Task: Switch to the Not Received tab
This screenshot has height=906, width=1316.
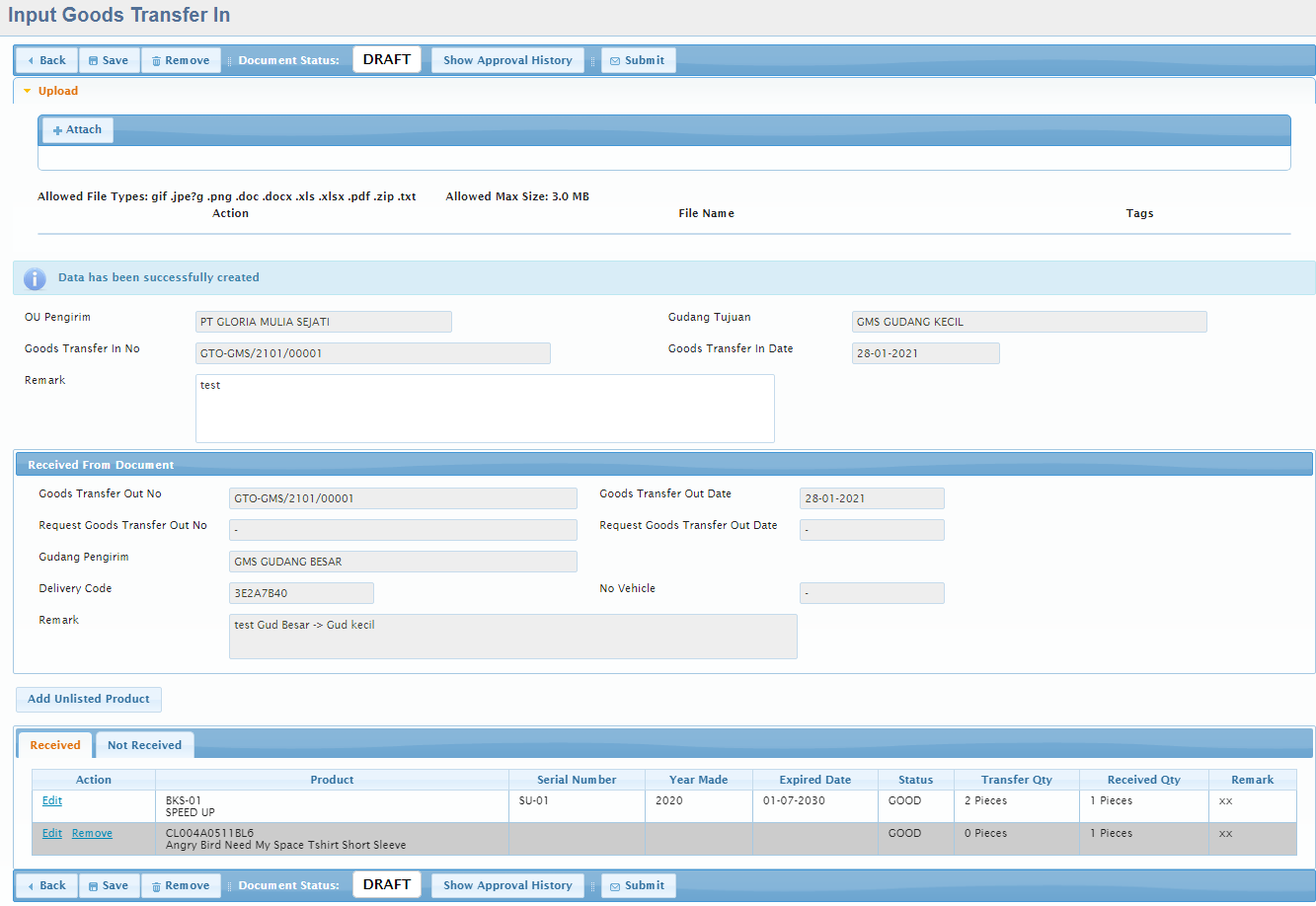Action: pyautogui.click(x=144, y=745)
